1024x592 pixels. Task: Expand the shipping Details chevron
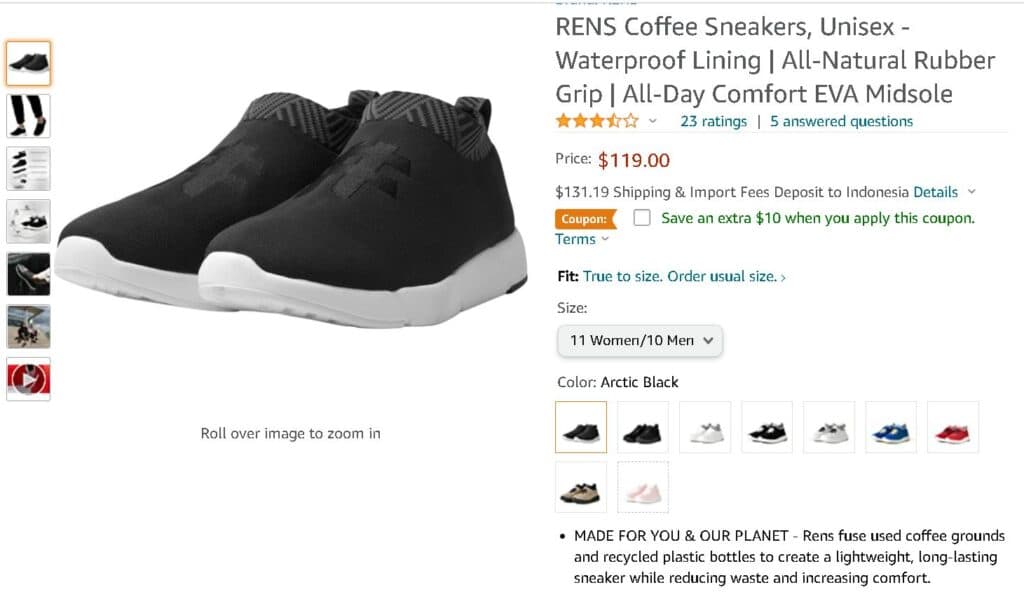[x=972, y=192]
